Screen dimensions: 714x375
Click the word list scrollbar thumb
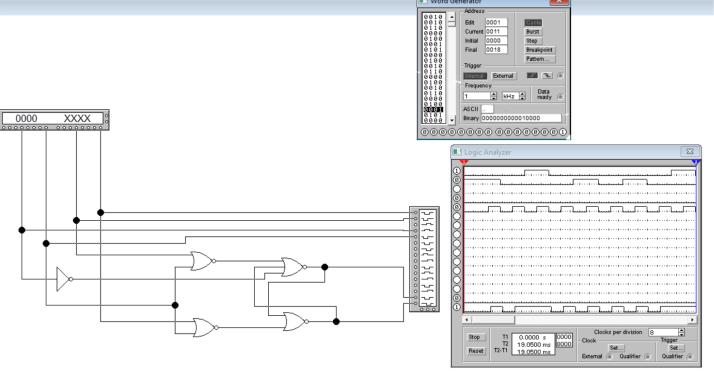tap(452, 24)
